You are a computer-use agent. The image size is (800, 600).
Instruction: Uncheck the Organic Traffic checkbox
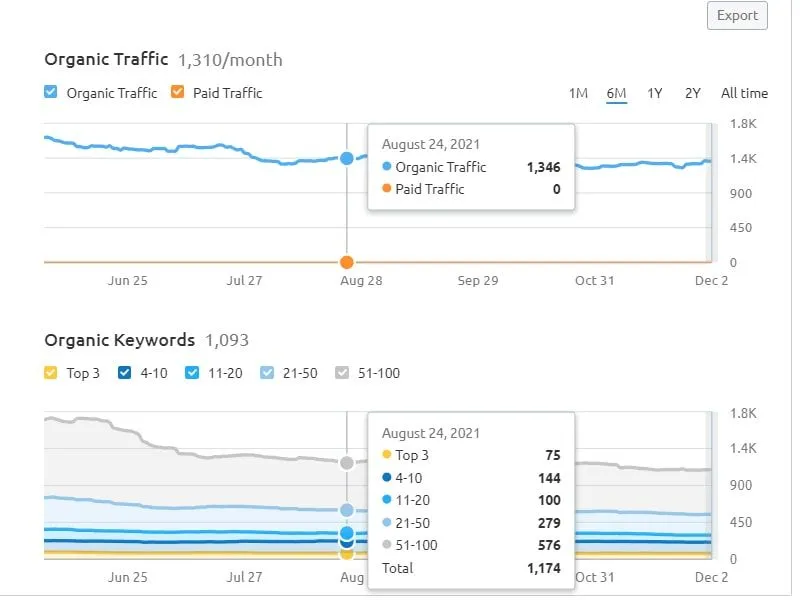pos(51,92)
